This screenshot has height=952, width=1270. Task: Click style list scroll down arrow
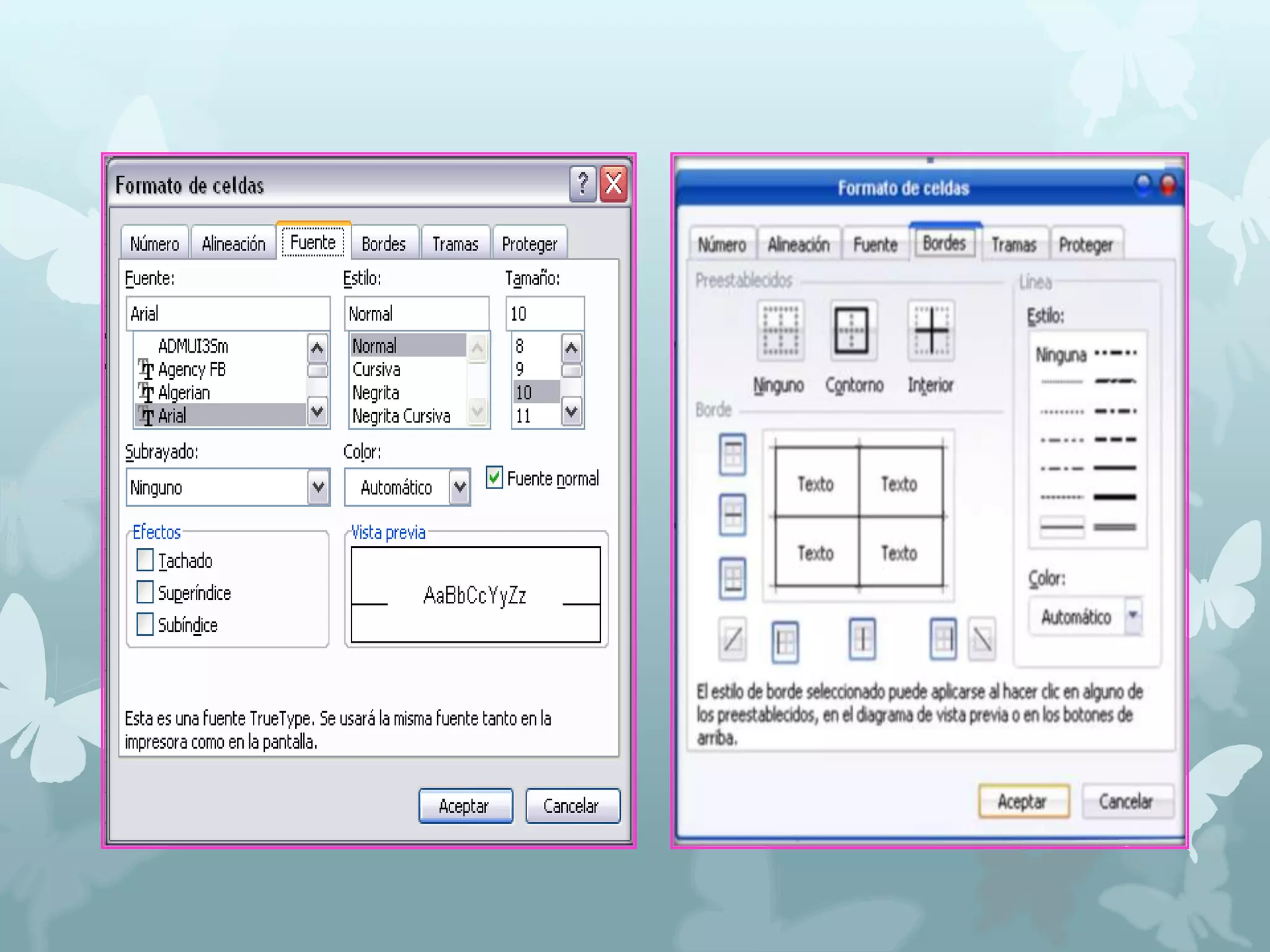tap(477, 412)
